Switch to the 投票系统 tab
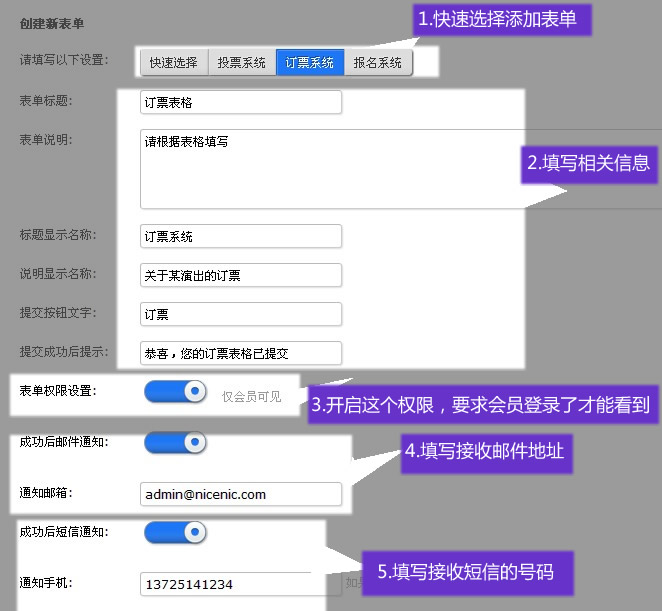 tap(242, 62)
